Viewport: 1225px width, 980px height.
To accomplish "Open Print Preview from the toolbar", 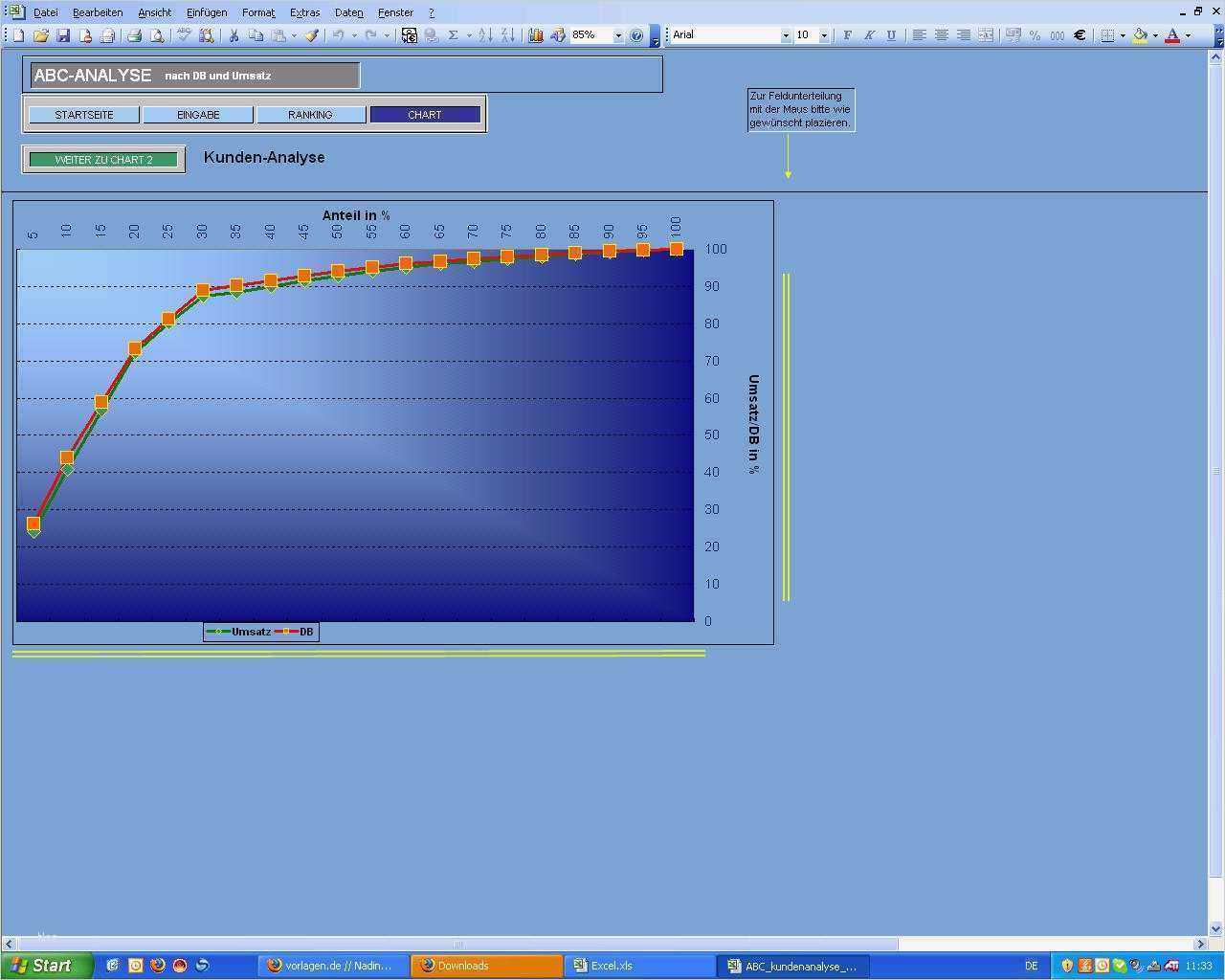I will [157, 35].
